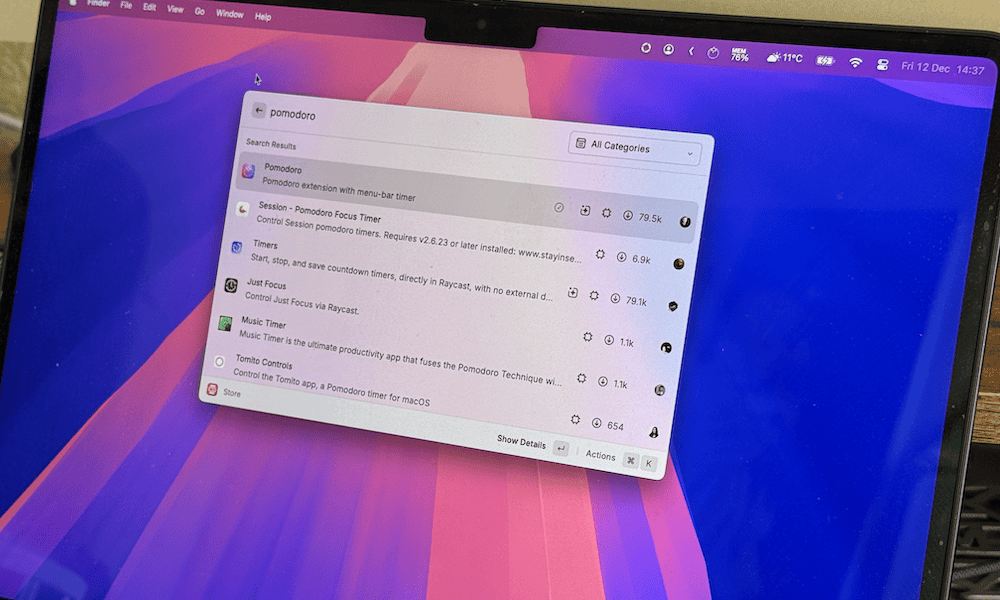Click the battery charging status icon
This screenshot has height=600, width=1000.
(825, 61)
